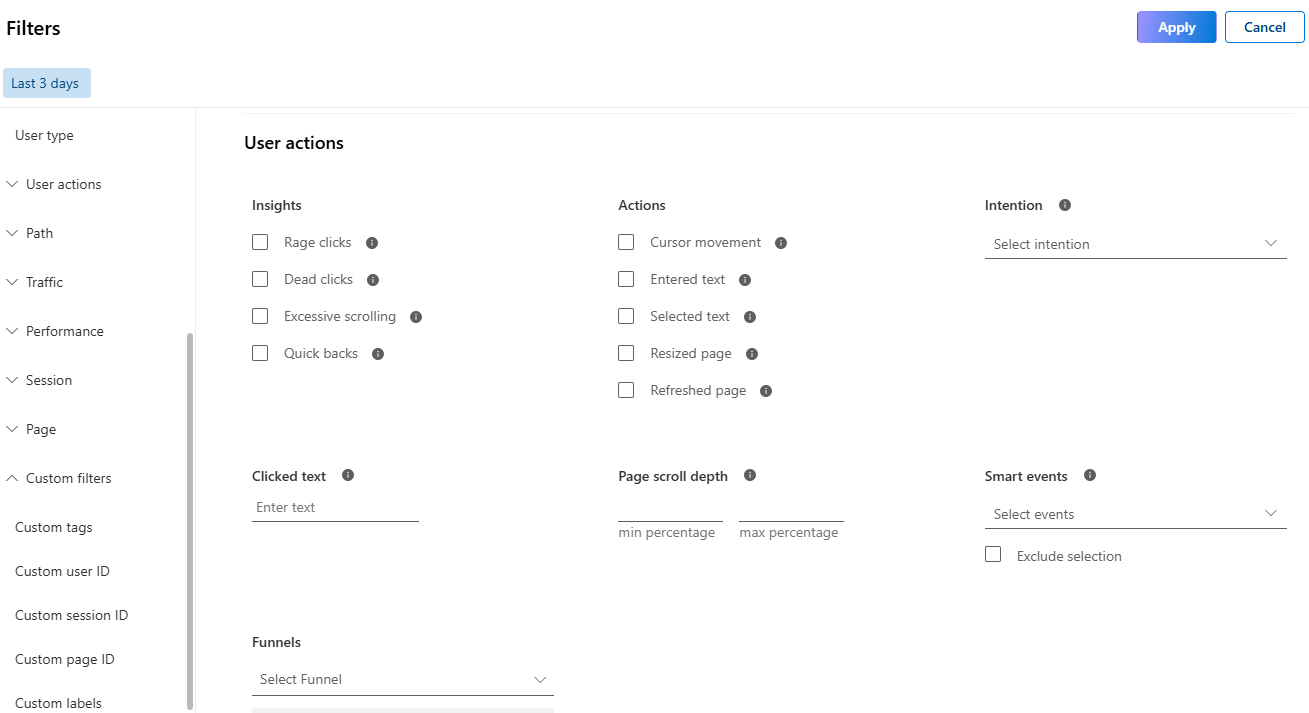Tick the Entered text checkbox
This screenshot has height=713, width=1309.
(626, 279)
